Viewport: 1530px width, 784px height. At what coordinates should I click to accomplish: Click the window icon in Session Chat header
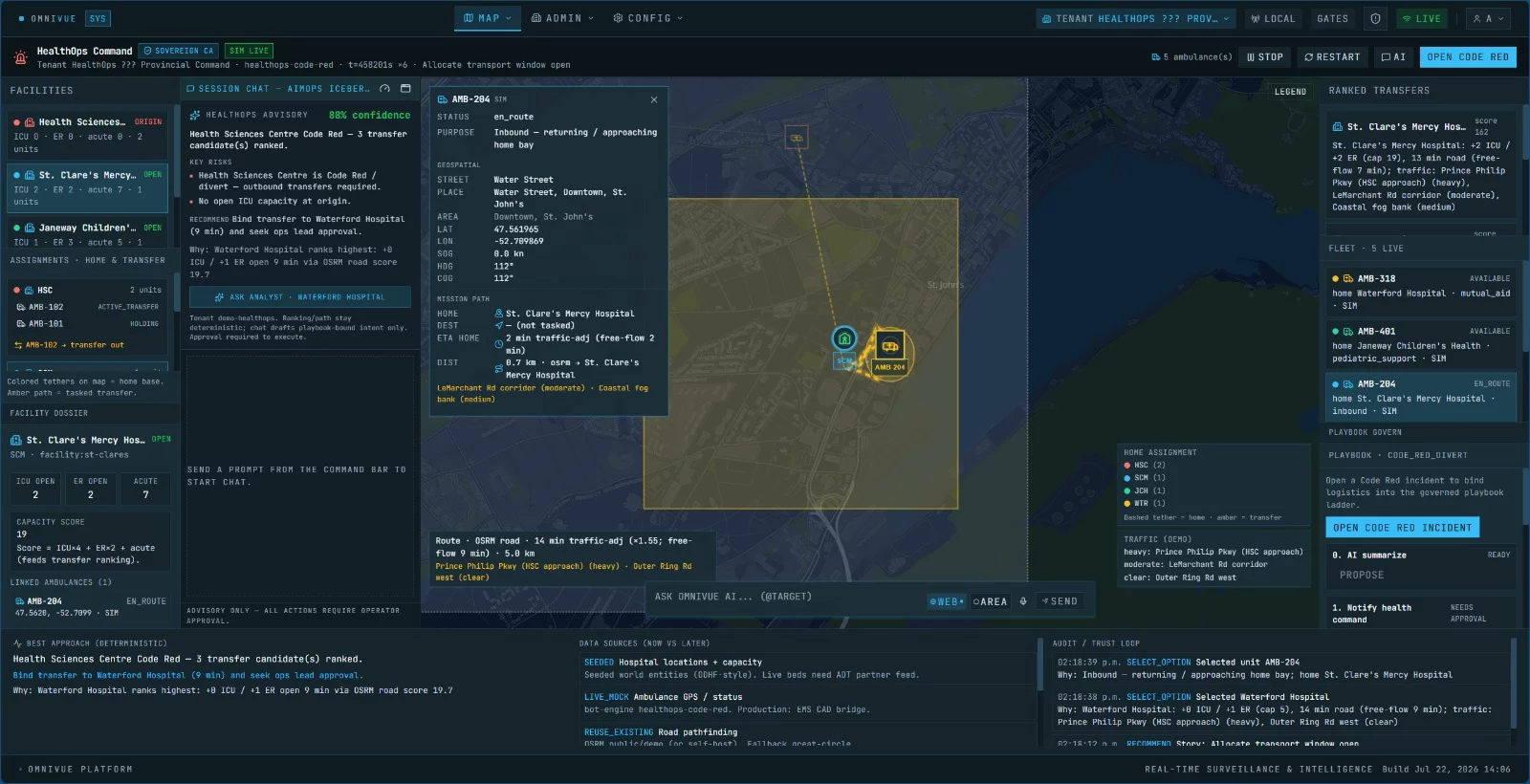pos(405,89)
